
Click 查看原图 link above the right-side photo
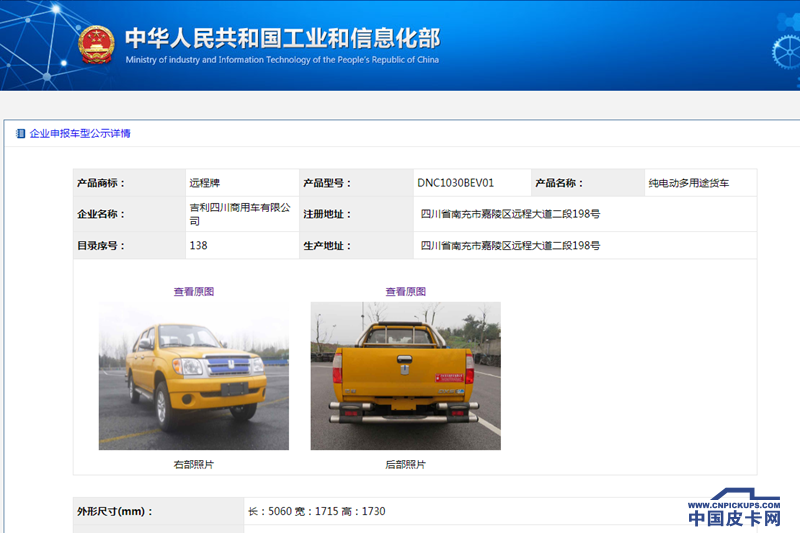[194, 292]
